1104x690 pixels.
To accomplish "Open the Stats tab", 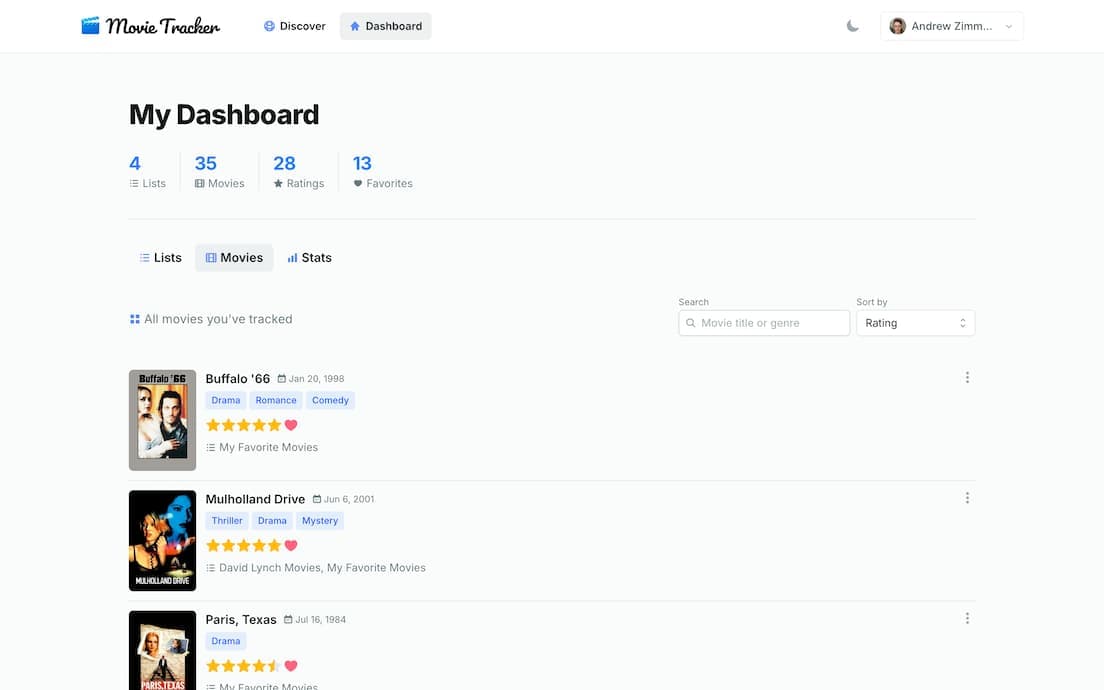I will click(309, 258).
